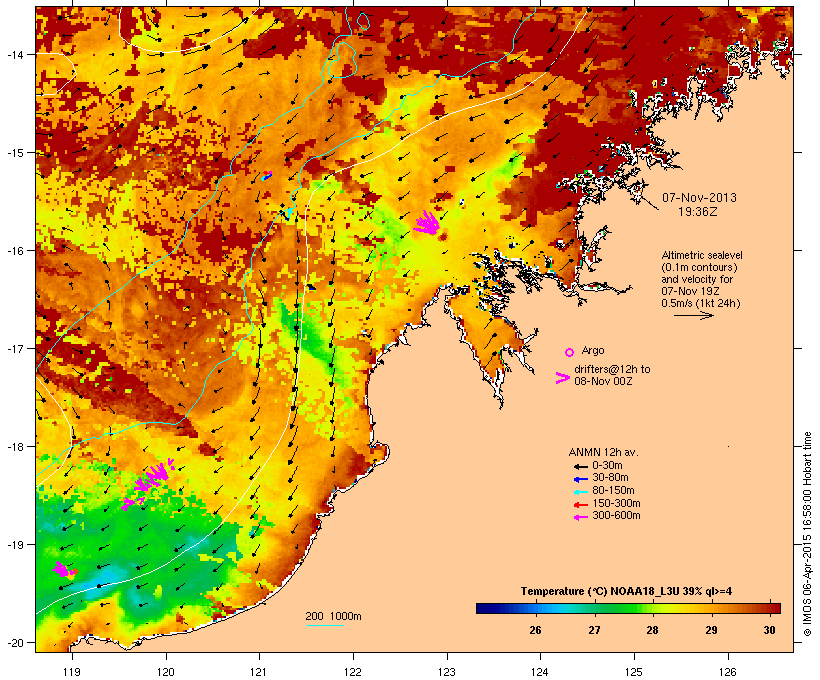The width and height of the screenshot is (820, 680).
Task: Click the vertical IMOS Hobart time credit
Action: point(807,534)
